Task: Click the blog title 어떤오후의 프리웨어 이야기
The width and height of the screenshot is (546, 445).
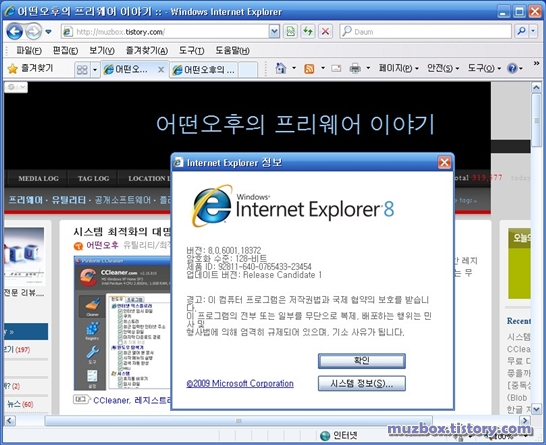Action: point(295,124)
